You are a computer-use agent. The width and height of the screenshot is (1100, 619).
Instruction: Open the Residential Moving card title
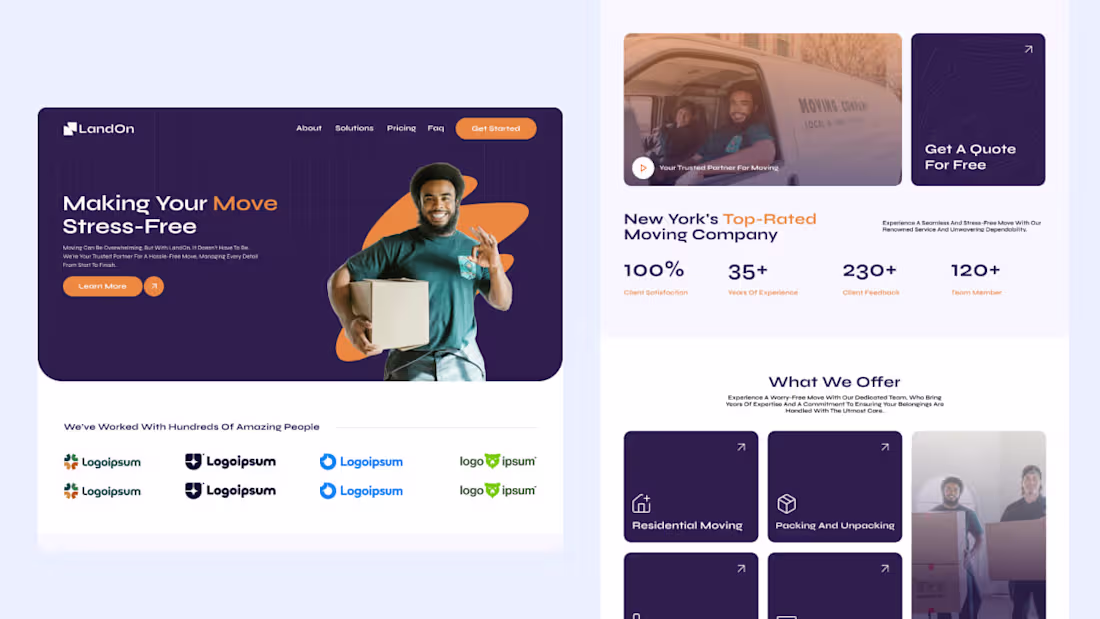tap(687, 525)
